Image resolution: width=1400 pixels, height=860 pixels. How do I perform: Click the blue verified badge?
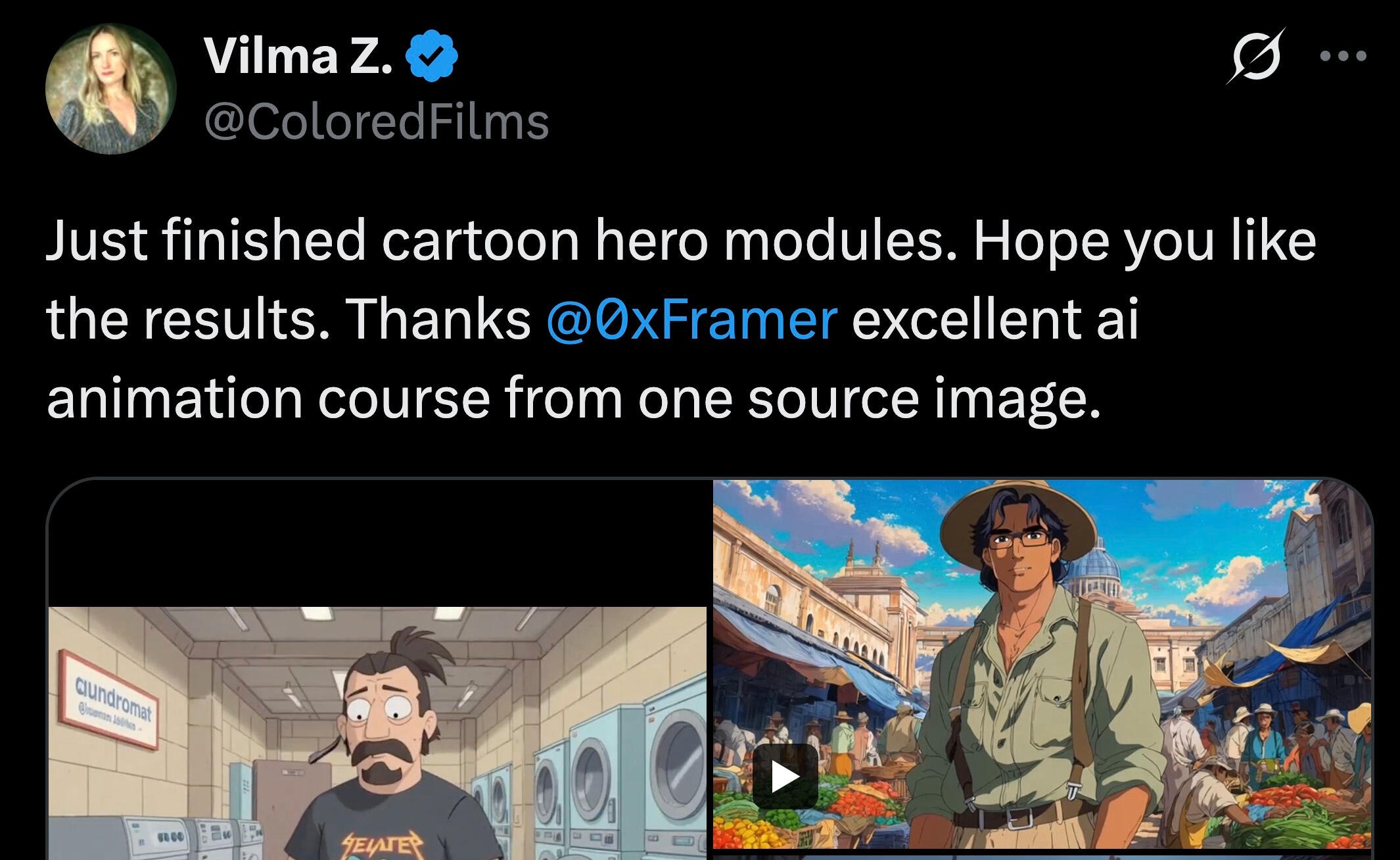point(431,57)
